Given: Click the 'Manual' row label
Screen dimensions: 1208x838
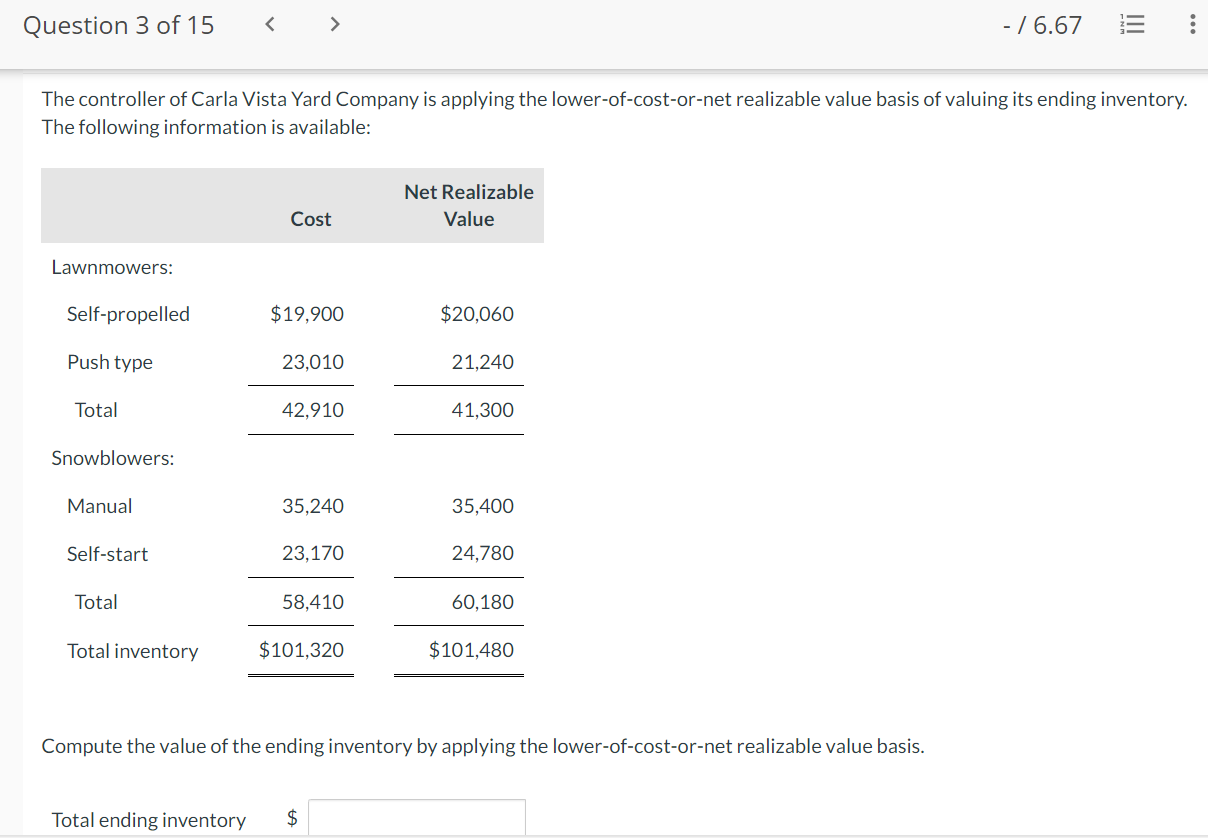Looking at the screenshot, I should pyautogui.click(x=99, y=506).
